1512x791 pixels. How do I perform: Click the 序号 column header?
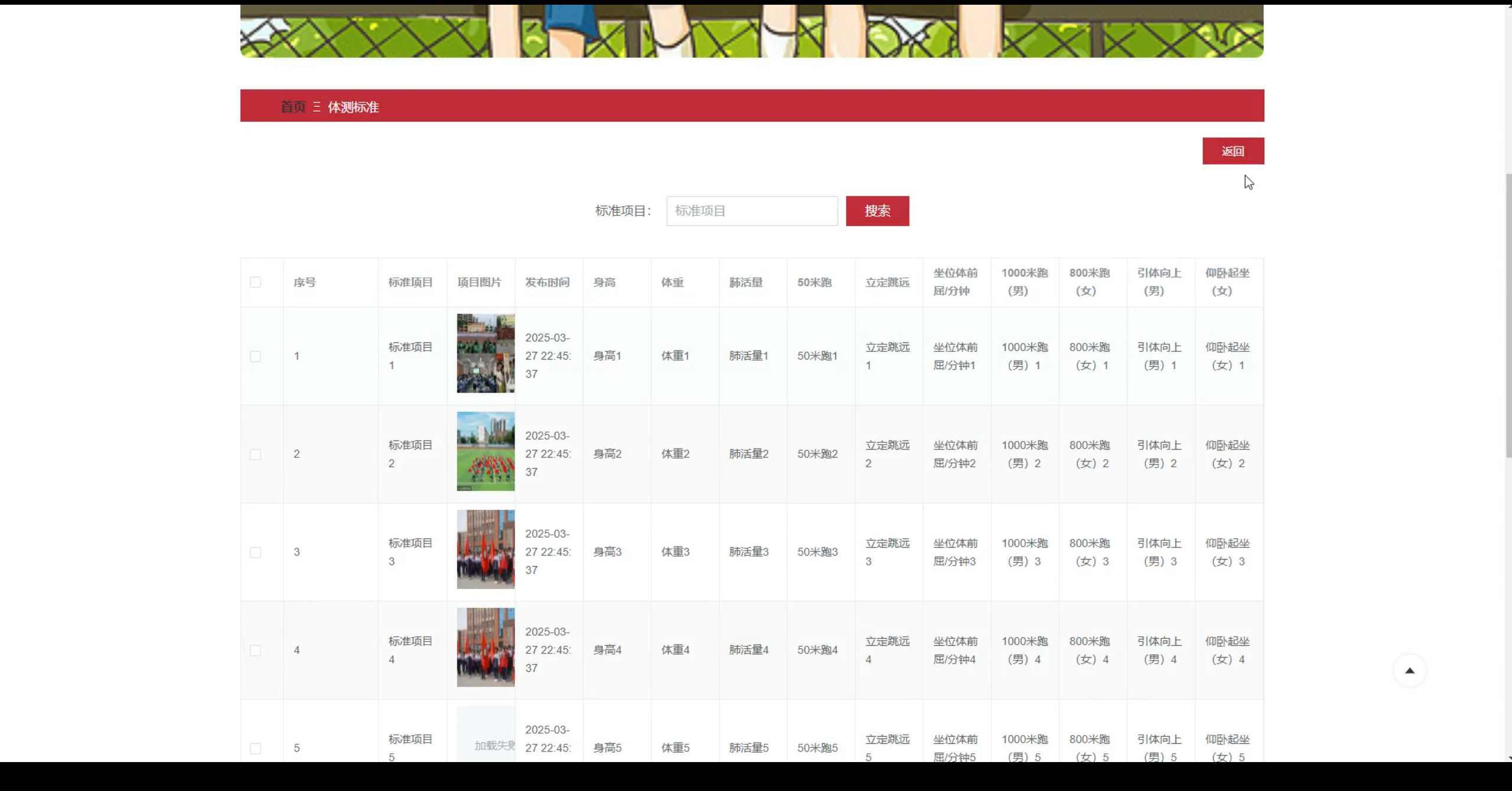pos(305,282)
